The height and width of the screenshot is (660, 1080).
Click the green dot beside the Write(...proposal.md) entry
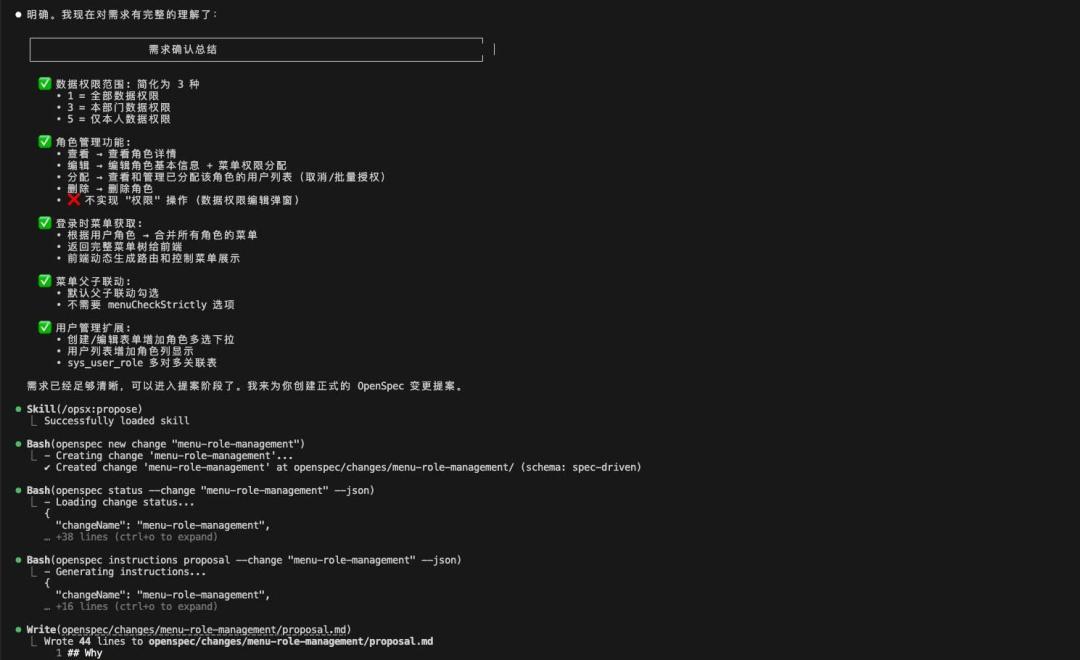click(x=19, y=630)
